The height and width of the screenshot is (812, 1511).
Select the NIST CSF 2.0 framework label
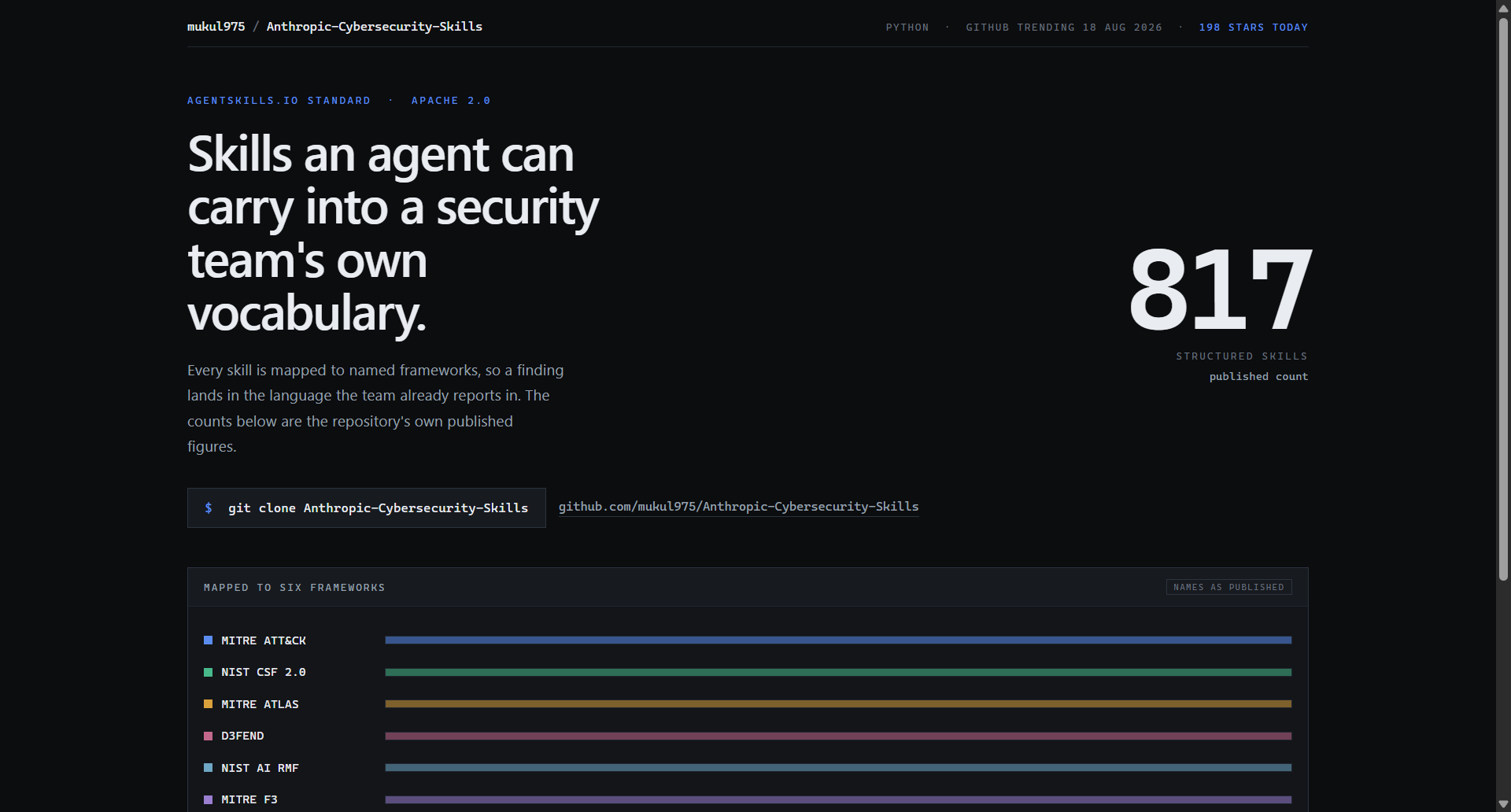(264, 672)
